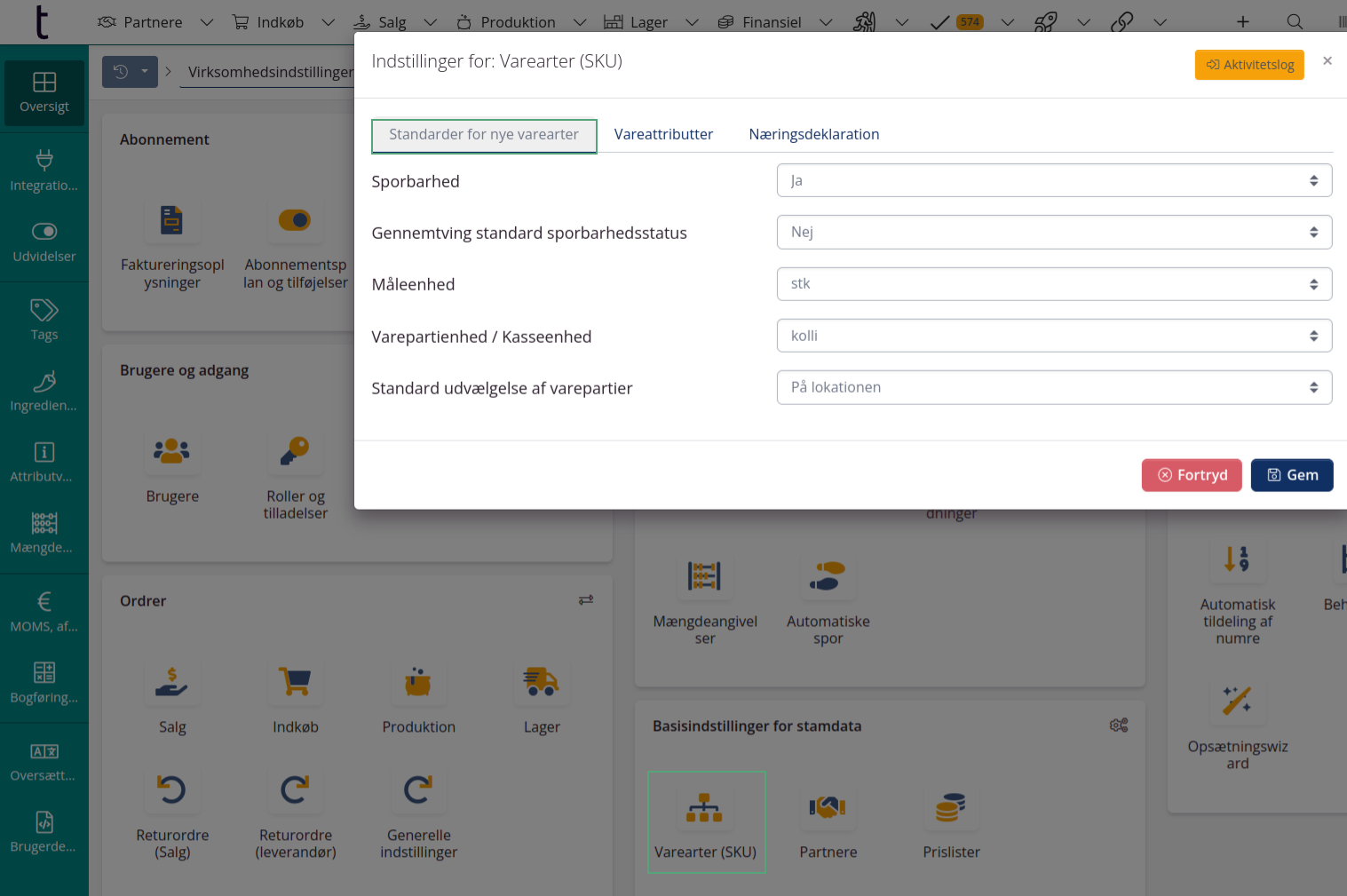The image size is (1347, 896).
Task: Open the Aktivitetslog button
Action: (1248, 65)
